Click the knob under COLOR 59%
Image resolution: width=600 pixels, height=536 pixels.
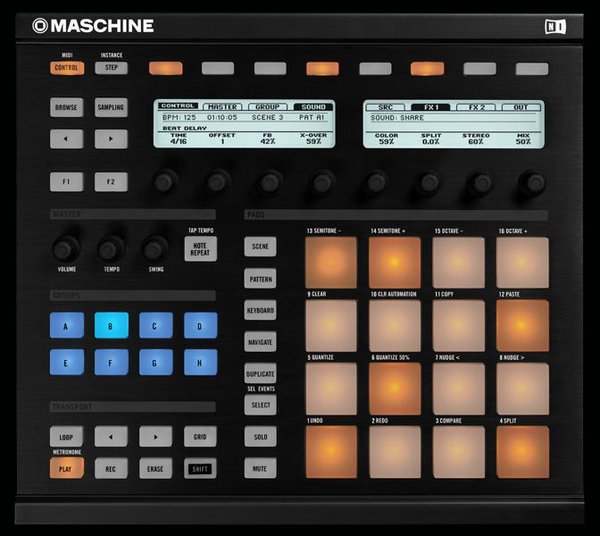(375, 182)
